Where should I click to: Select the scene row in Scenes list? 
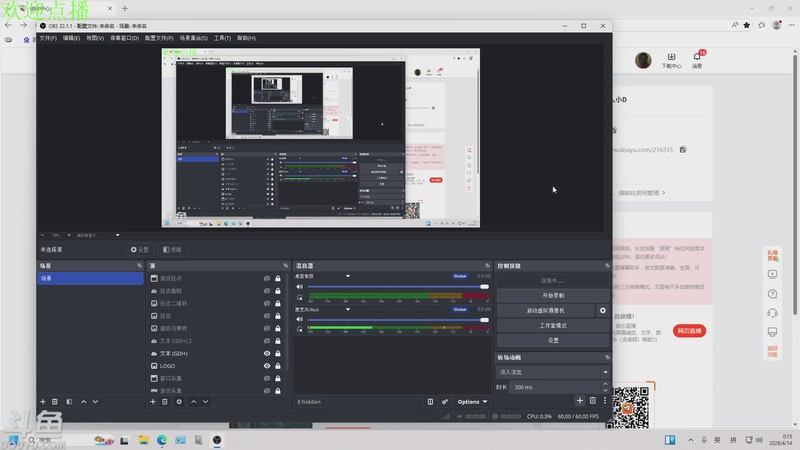[x=90, y=278]
